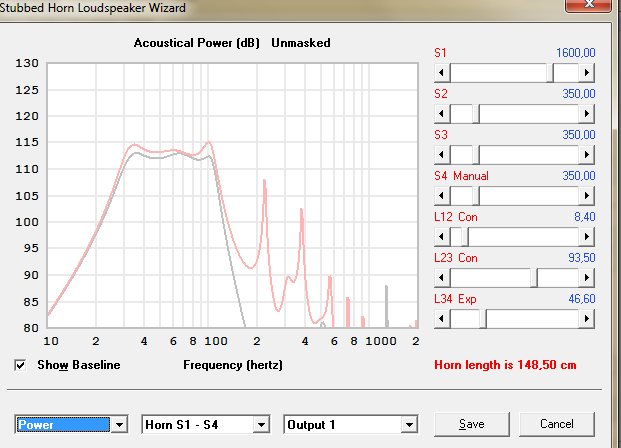Click the S1 slider thumb

pyautogui.click(x=550, y=73)
